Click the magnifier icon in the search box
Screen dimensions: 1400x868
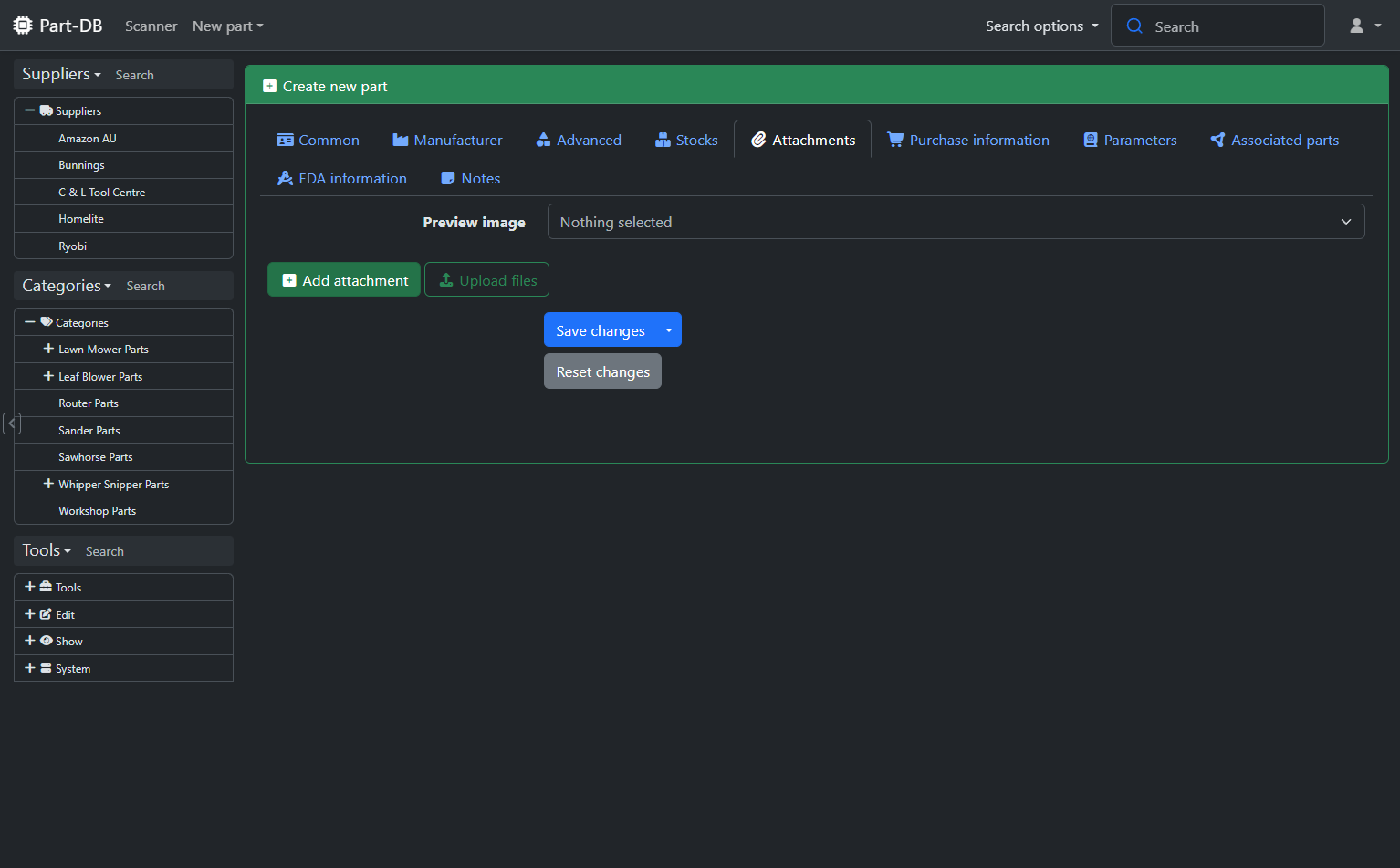tap(1134, 26)
